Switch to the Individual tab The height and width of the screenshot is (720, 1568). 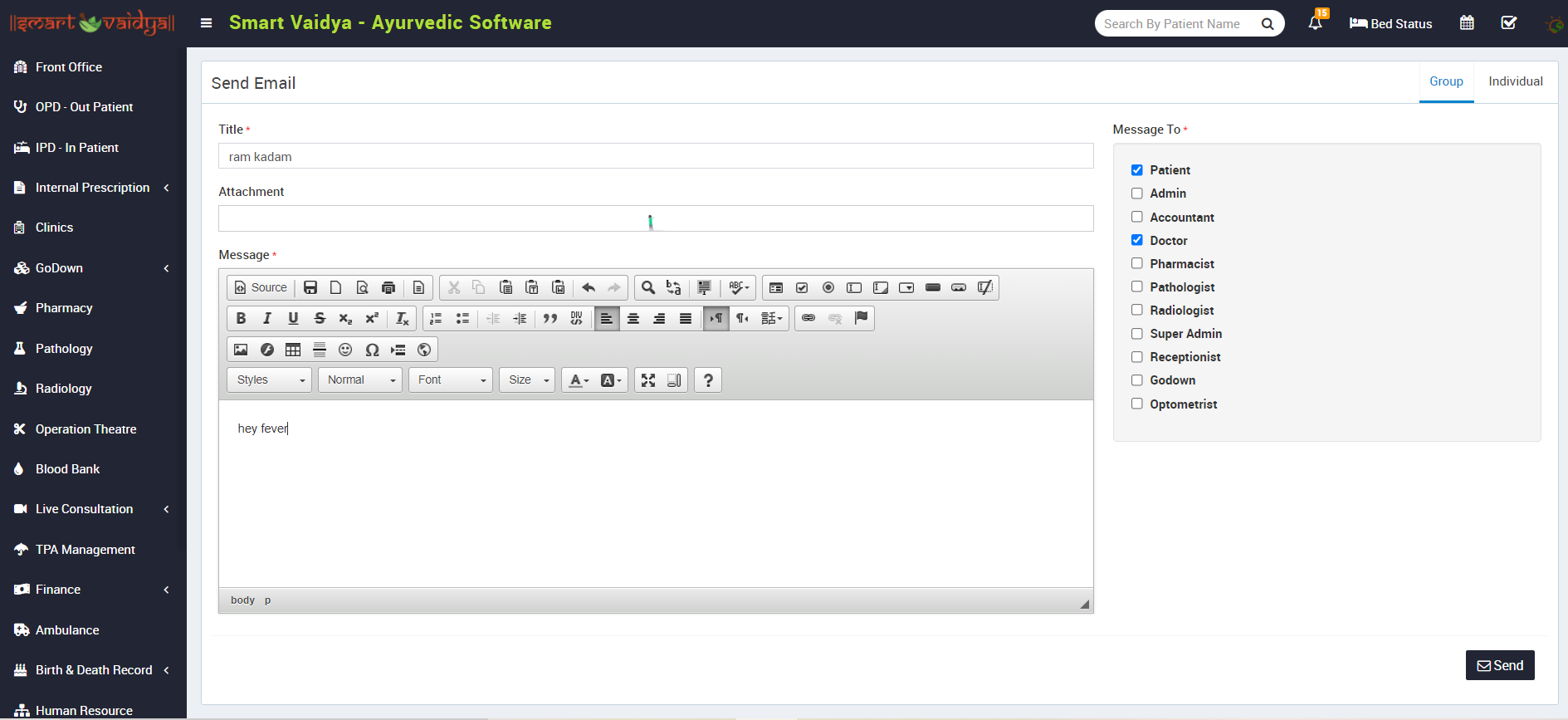point(1515,81)
